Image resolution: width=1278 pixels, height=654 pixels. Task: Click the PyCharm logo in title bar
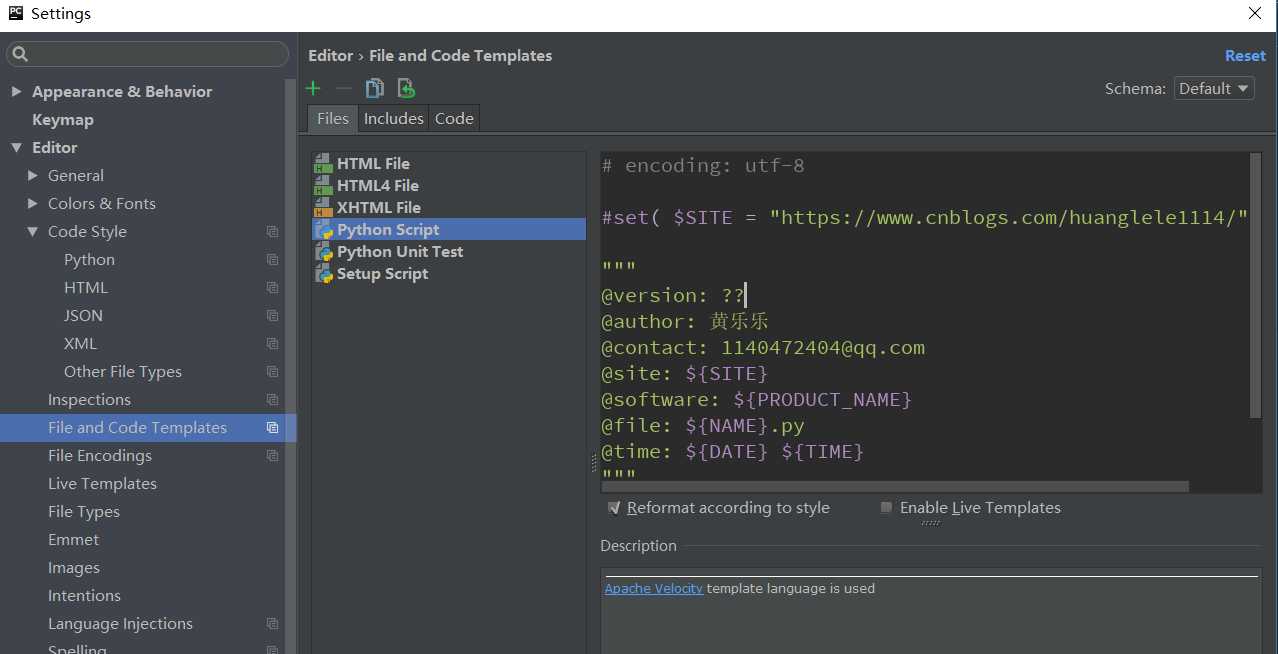tap(16, 13)
